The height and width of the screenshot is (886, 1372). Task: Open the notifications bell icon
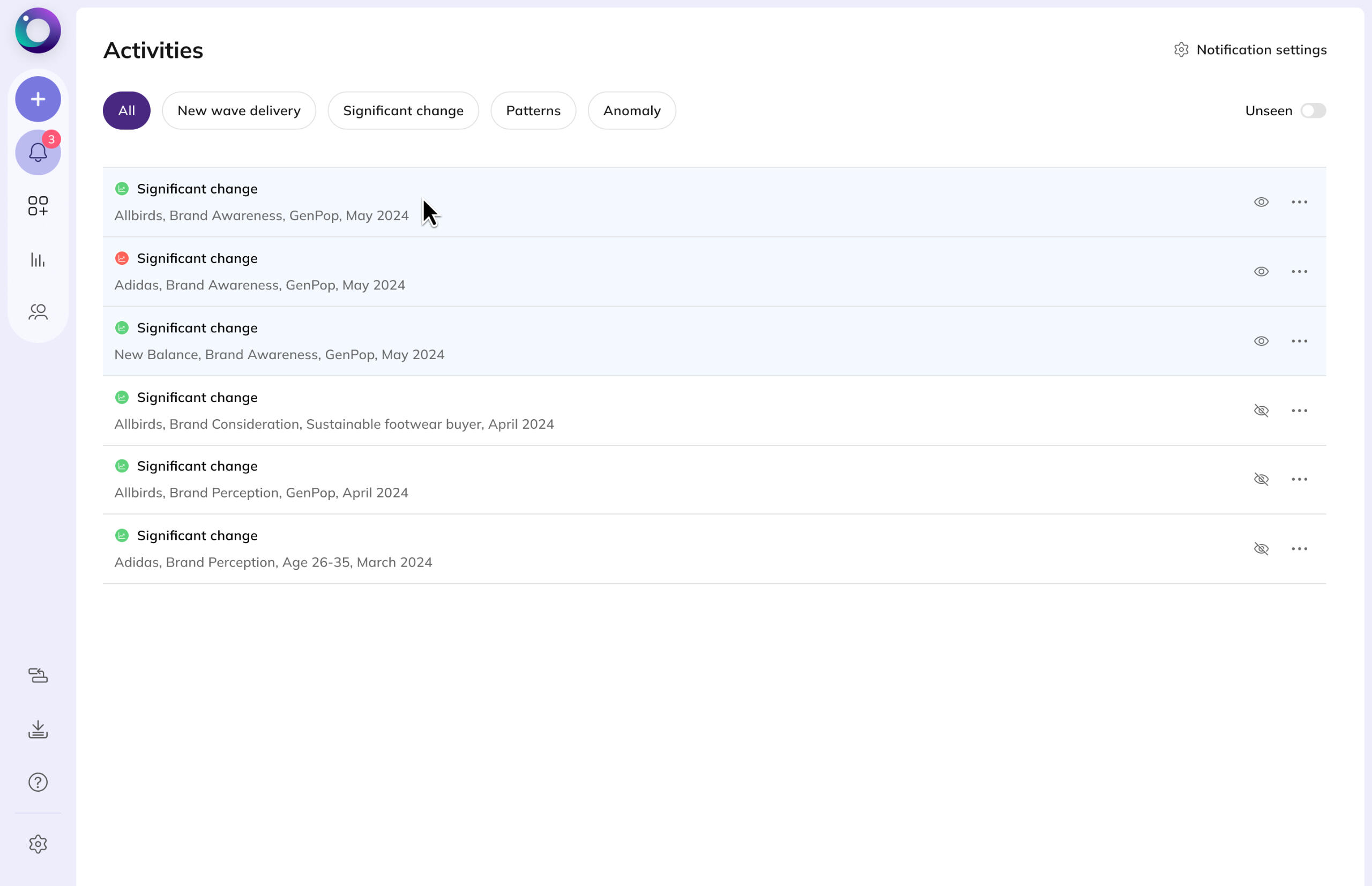[x=38, y=152]
